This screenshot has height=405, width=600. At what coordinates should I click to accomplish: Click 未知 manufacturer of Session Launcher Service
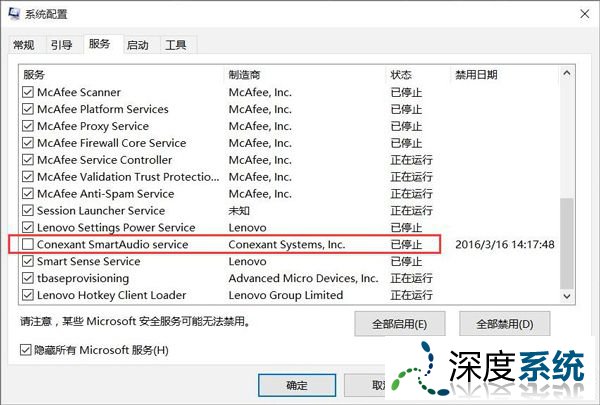[239, 211]
